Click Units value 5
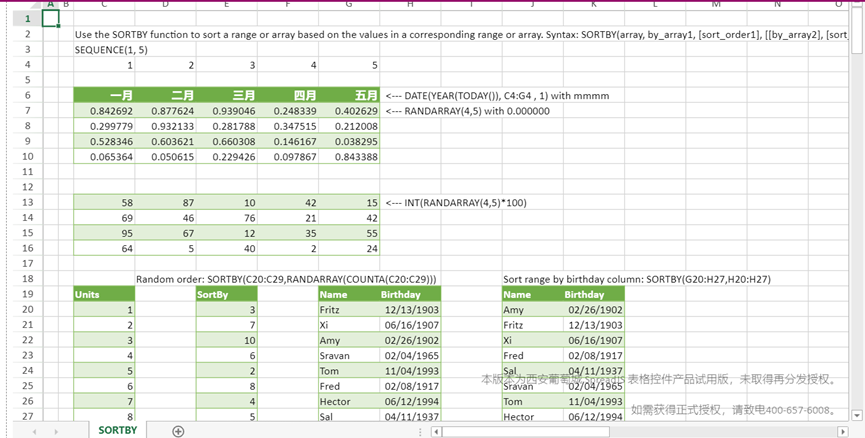 pyautogui.click(x=104, y=371)
